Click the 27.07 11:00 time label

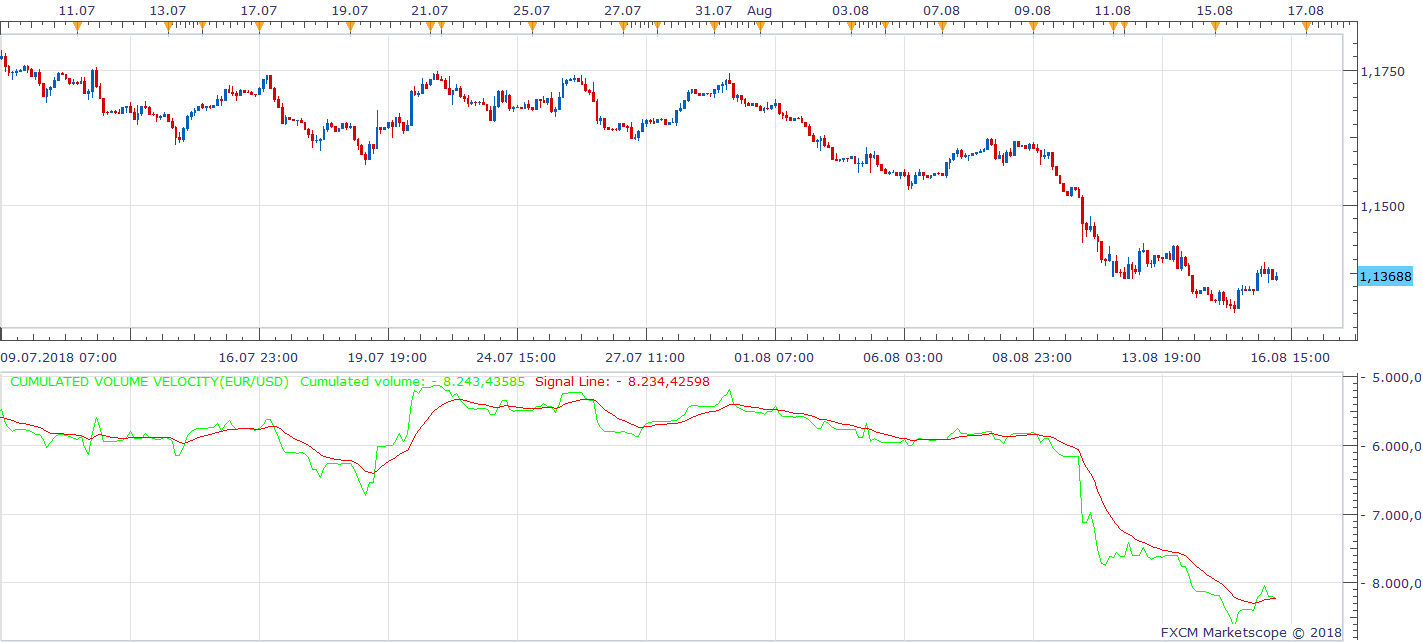645,356
